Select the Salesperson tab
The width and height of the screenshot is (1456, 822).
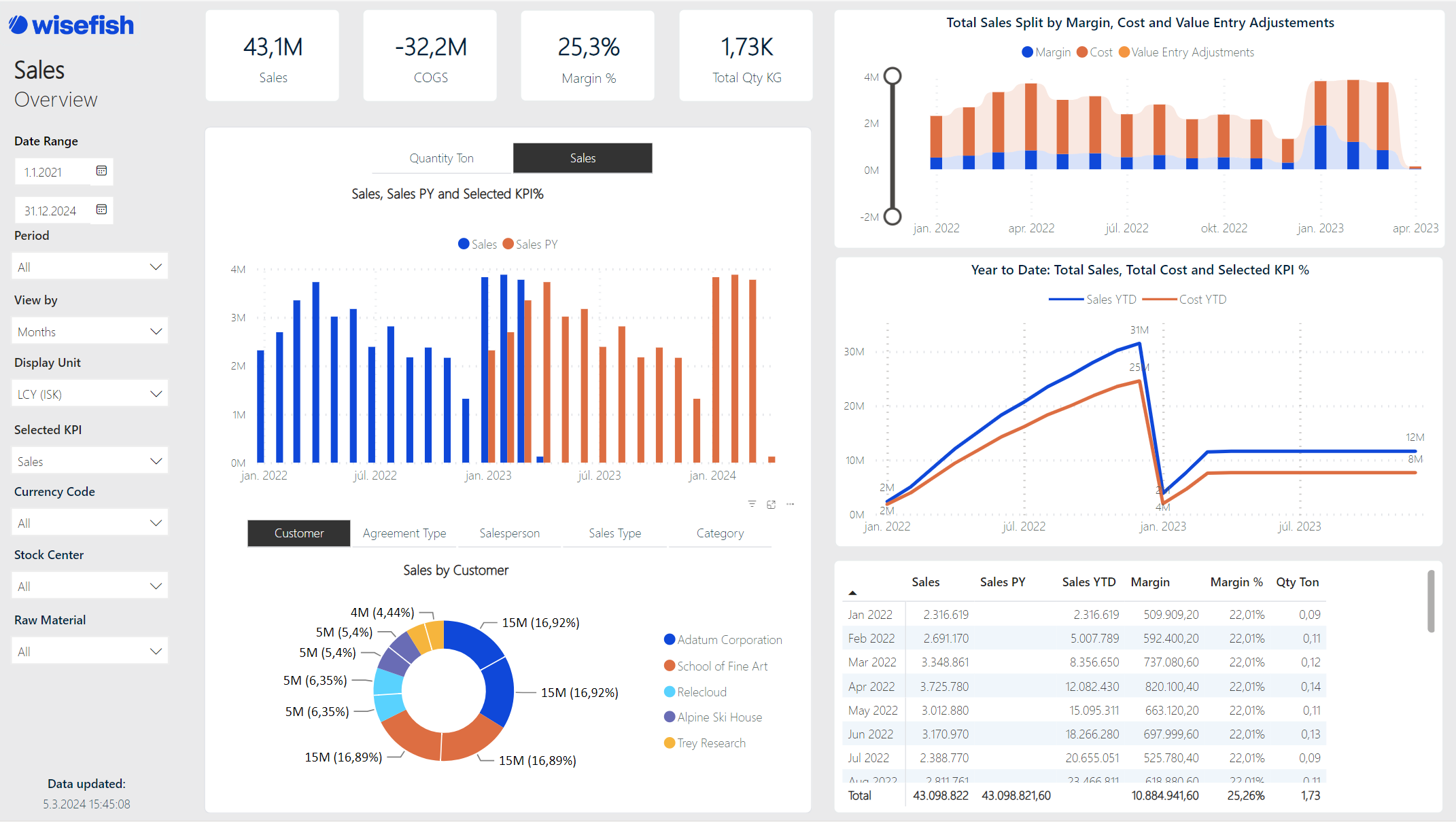click(x=509, y=533)
